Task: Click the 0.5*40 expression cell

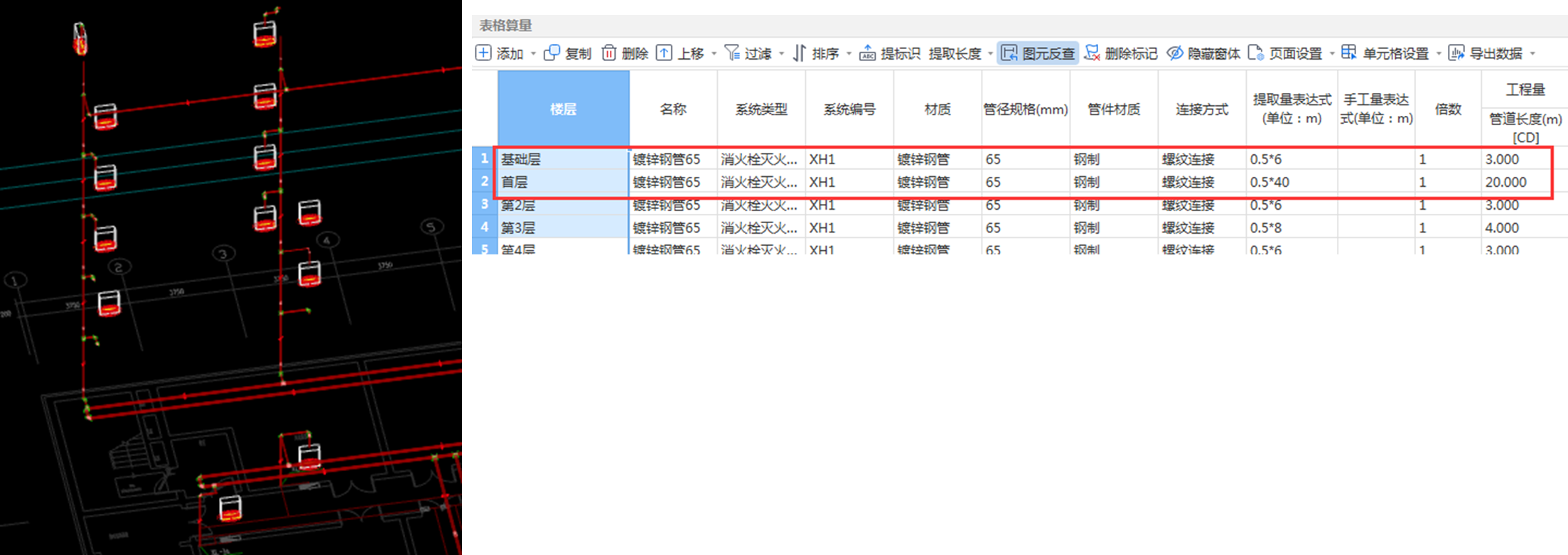Action: [1291, 182]
